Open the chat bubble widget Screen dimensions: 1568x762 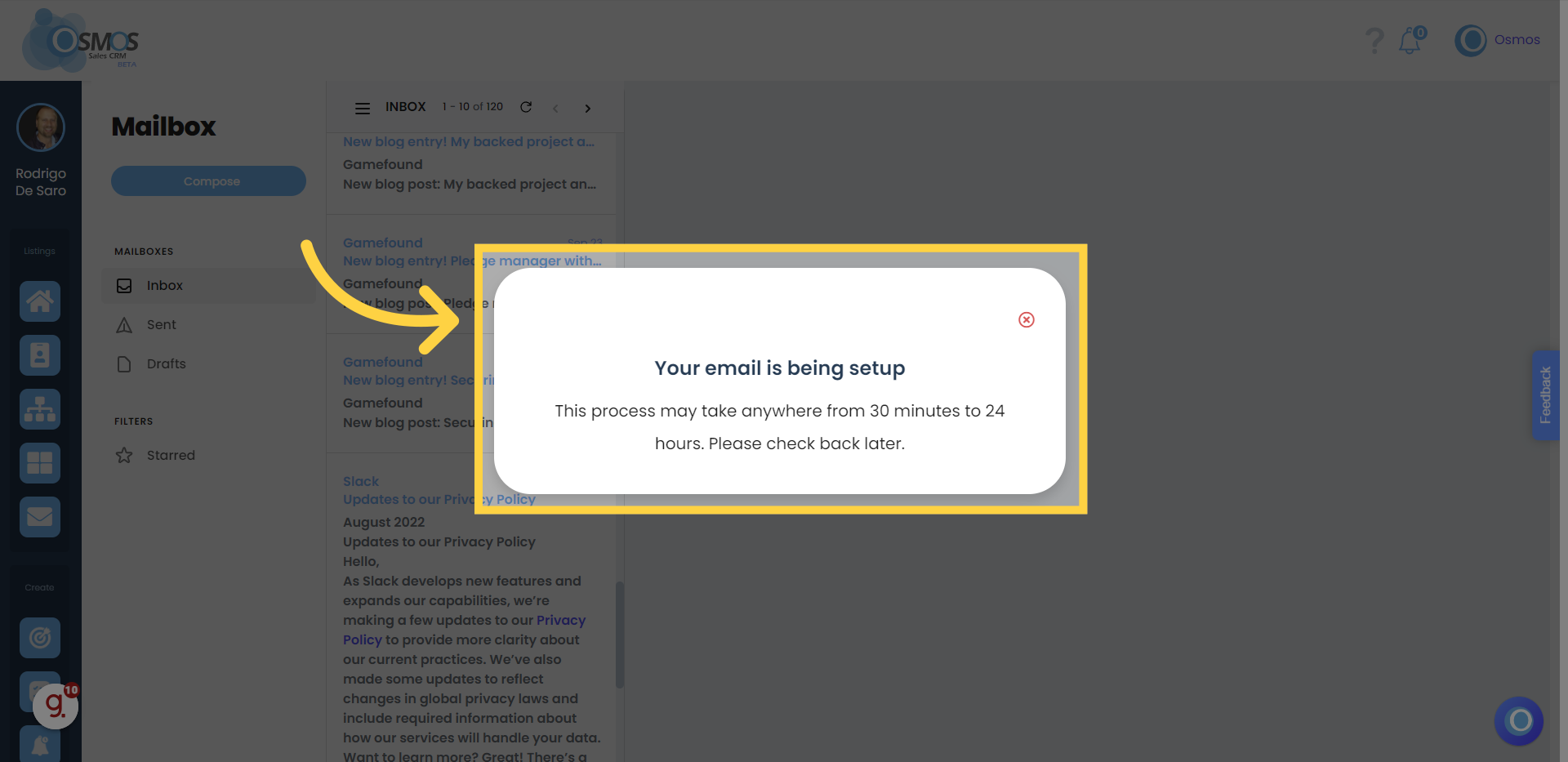tap(1519, 721)
